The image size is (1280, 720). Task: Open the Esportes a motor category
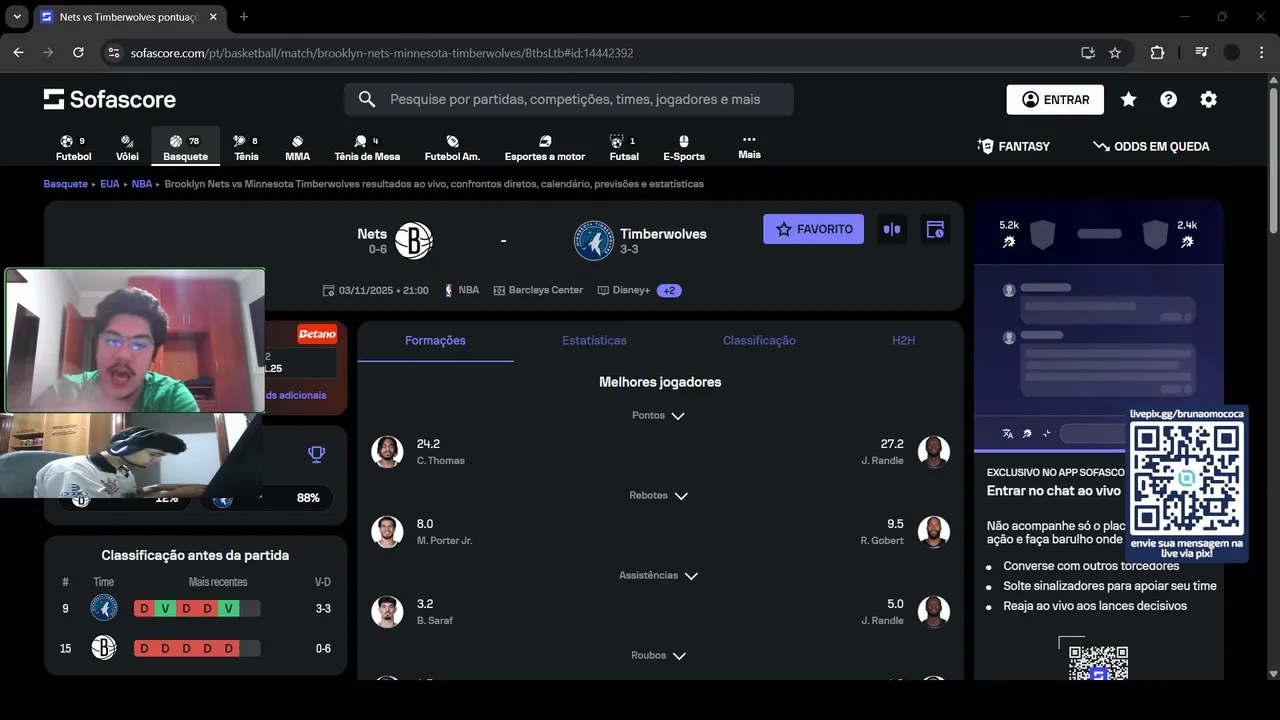(545, 148)
